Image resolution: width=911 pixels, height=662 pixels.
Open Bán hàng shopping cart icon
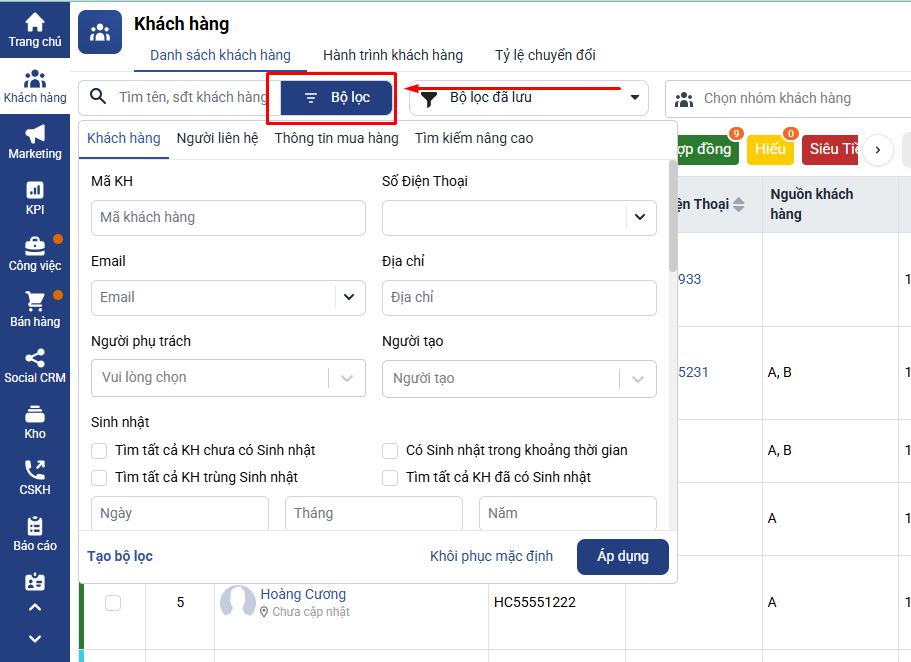35,302
